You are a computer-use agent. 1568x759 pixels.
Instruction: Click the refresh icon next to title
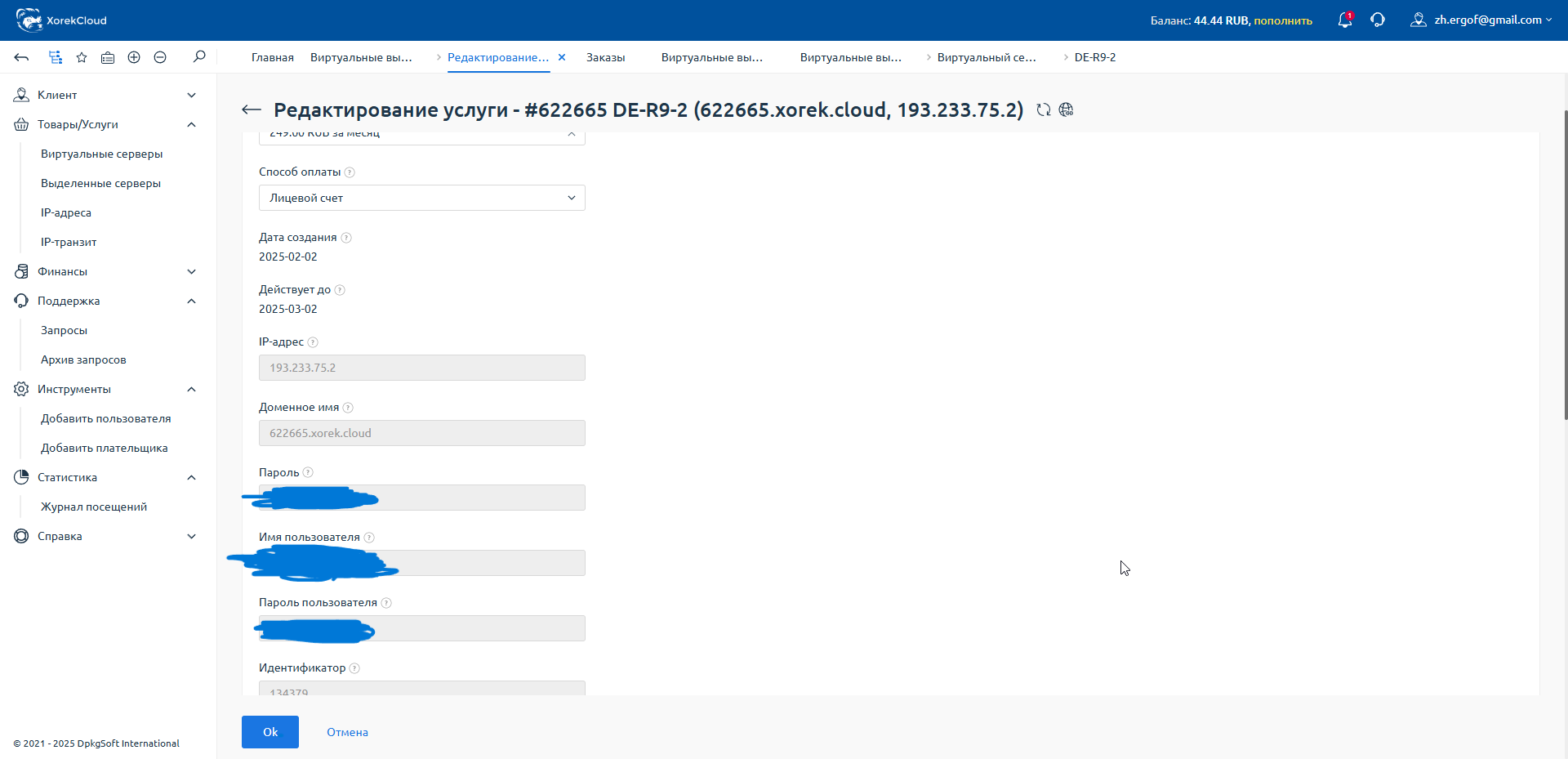(x=1044, y=109)
